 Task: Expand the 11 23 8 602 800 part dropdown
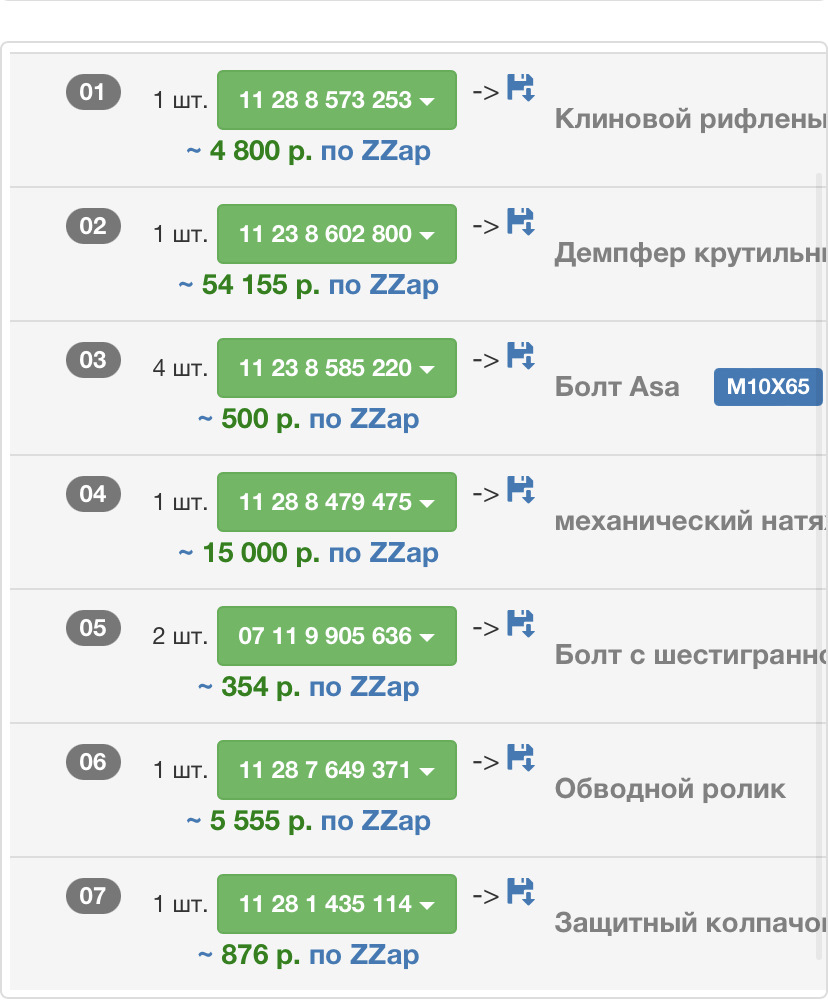coord(337,234)
